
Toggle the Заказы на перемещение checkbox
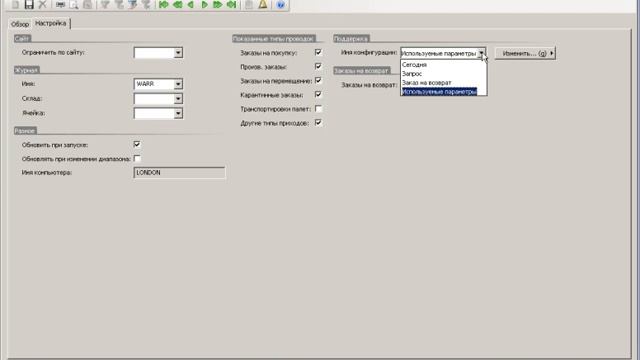pyautogui.click(x=318, y=80)
